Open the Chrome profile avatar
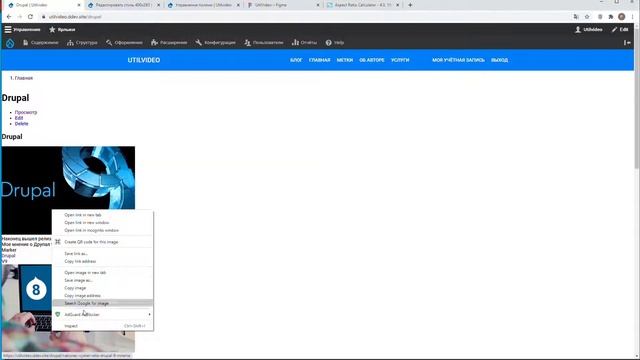The width and height of the screenshot is (640, 360). point(622,17)
